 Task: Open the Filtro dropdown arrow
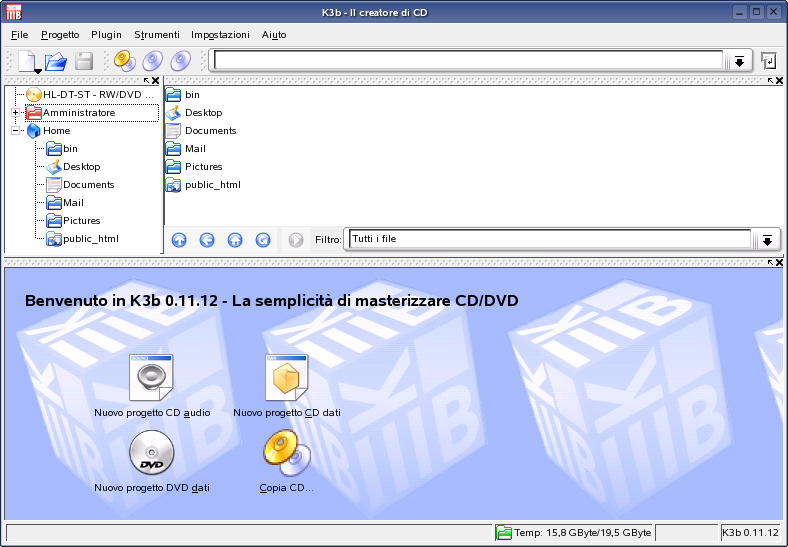(767, 240)
